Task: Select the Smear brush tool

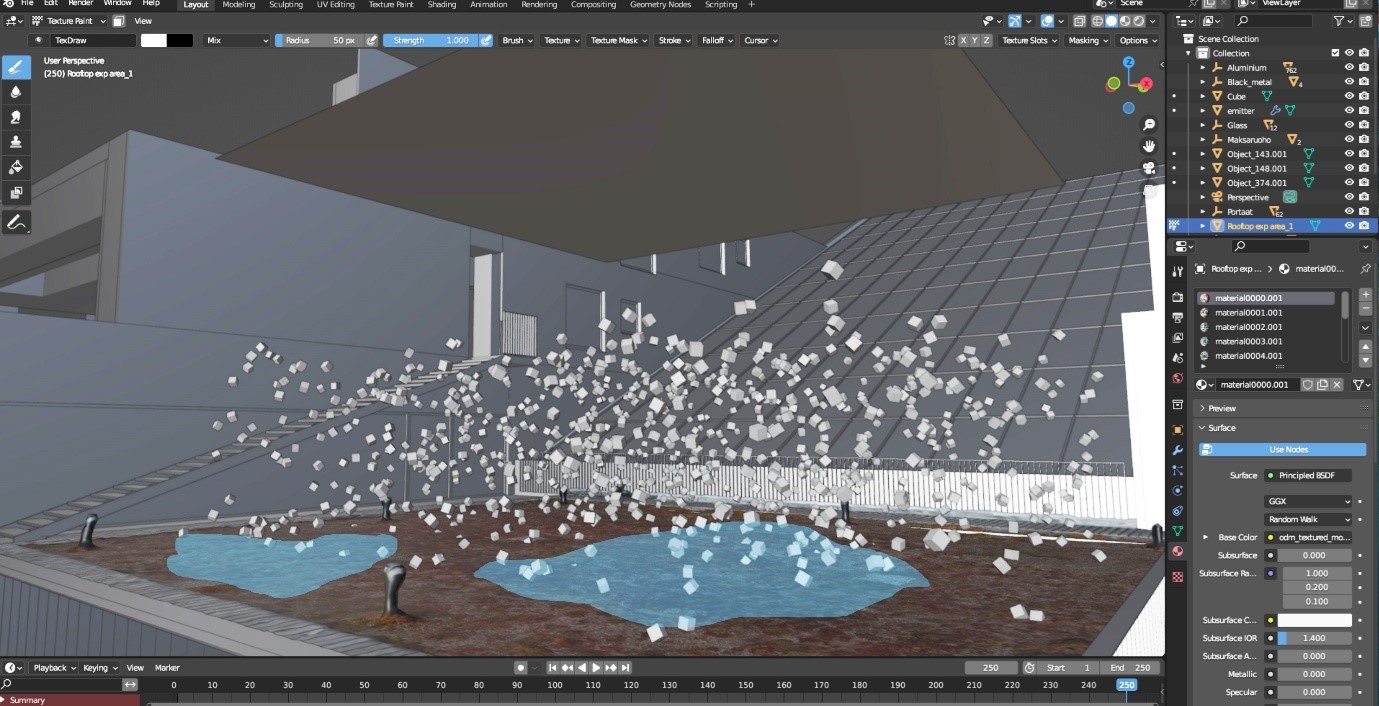Action: 16,117
